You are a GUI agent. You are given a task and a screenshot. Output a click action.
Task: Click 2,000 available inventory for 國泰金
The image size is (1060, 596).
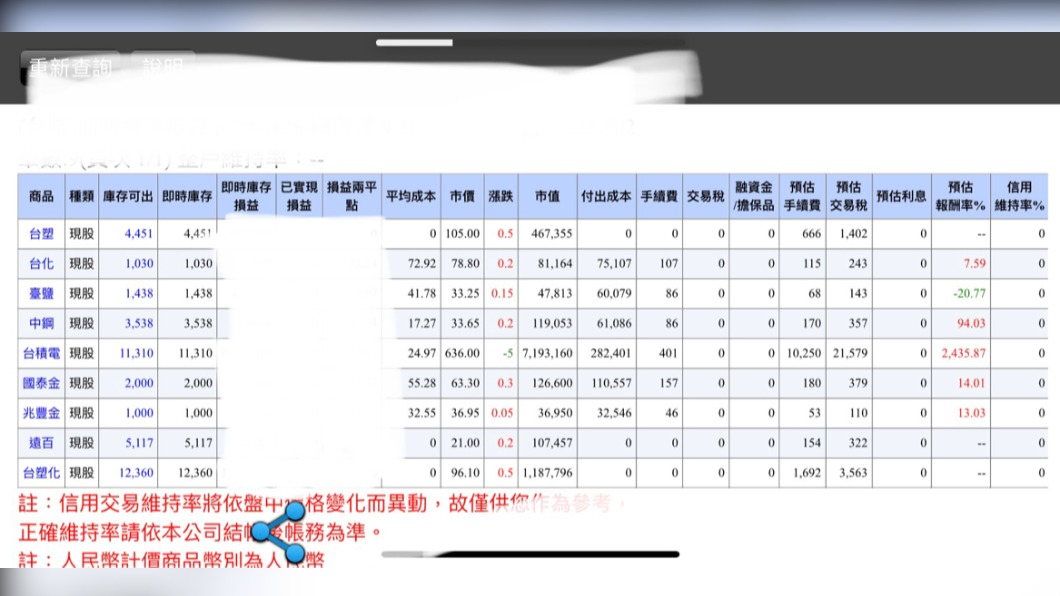[x=139, y=383]
